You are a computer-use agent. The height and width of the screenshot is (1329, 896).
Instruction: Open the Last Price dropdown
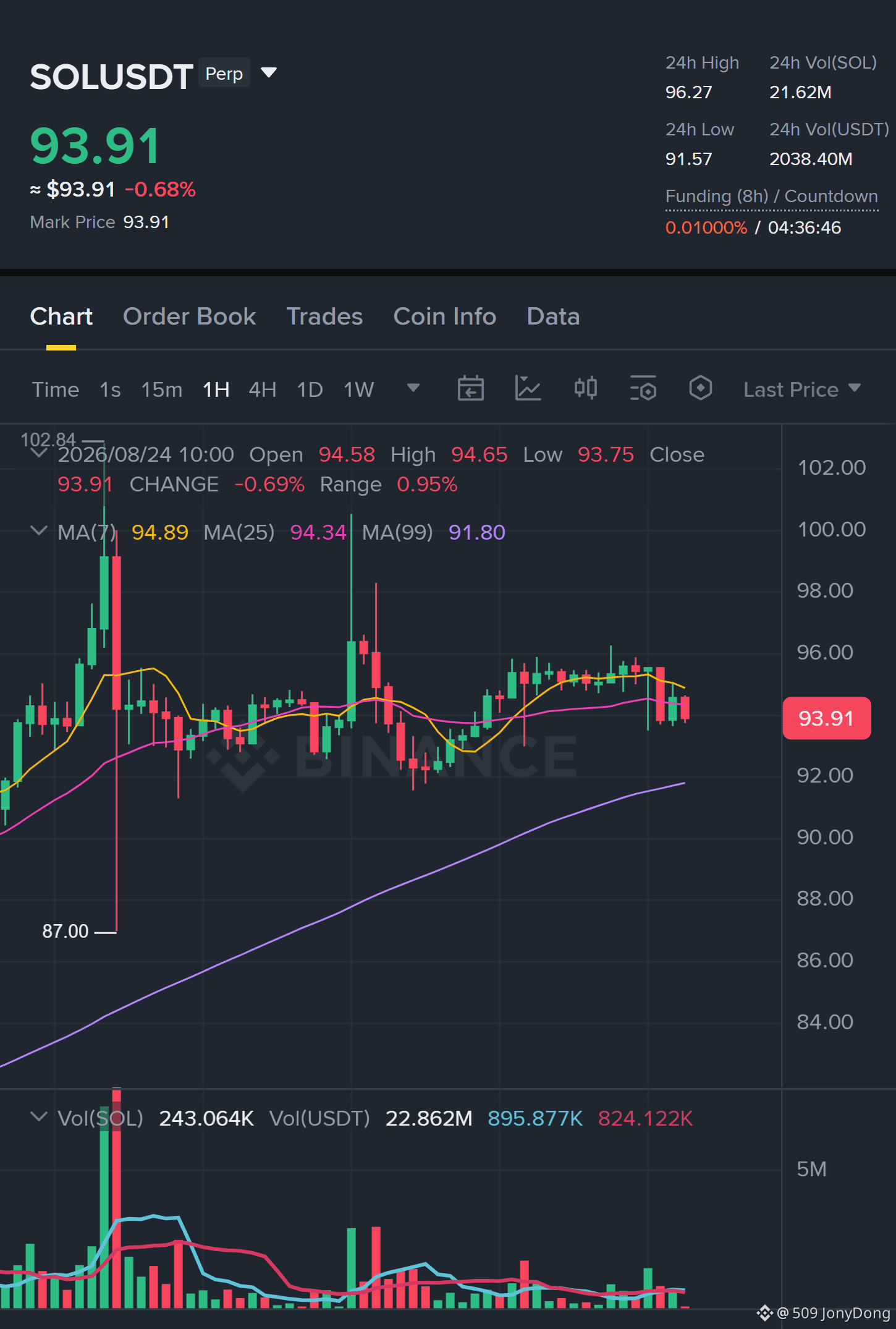coord(802,389)
